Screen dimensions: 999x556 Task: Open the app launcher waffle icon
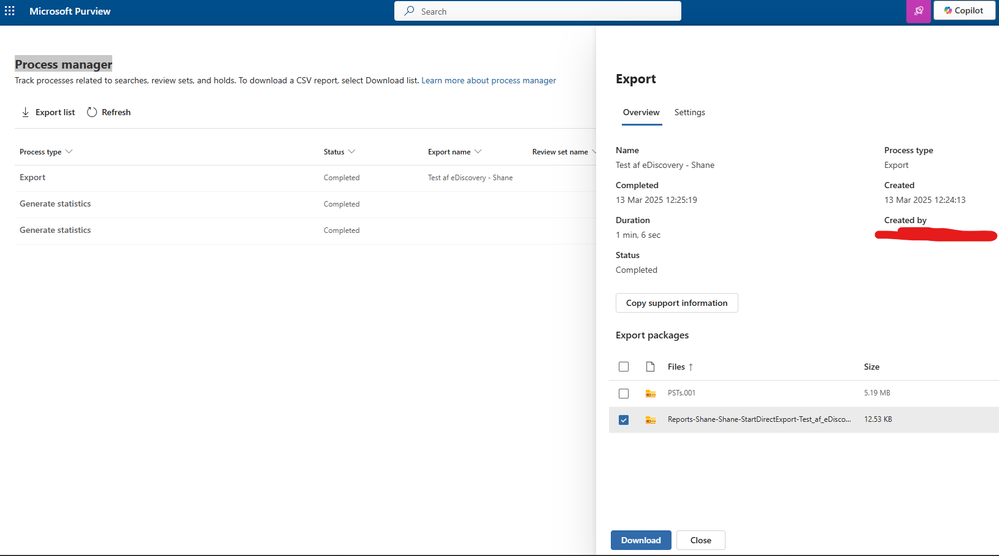(10, 11)
